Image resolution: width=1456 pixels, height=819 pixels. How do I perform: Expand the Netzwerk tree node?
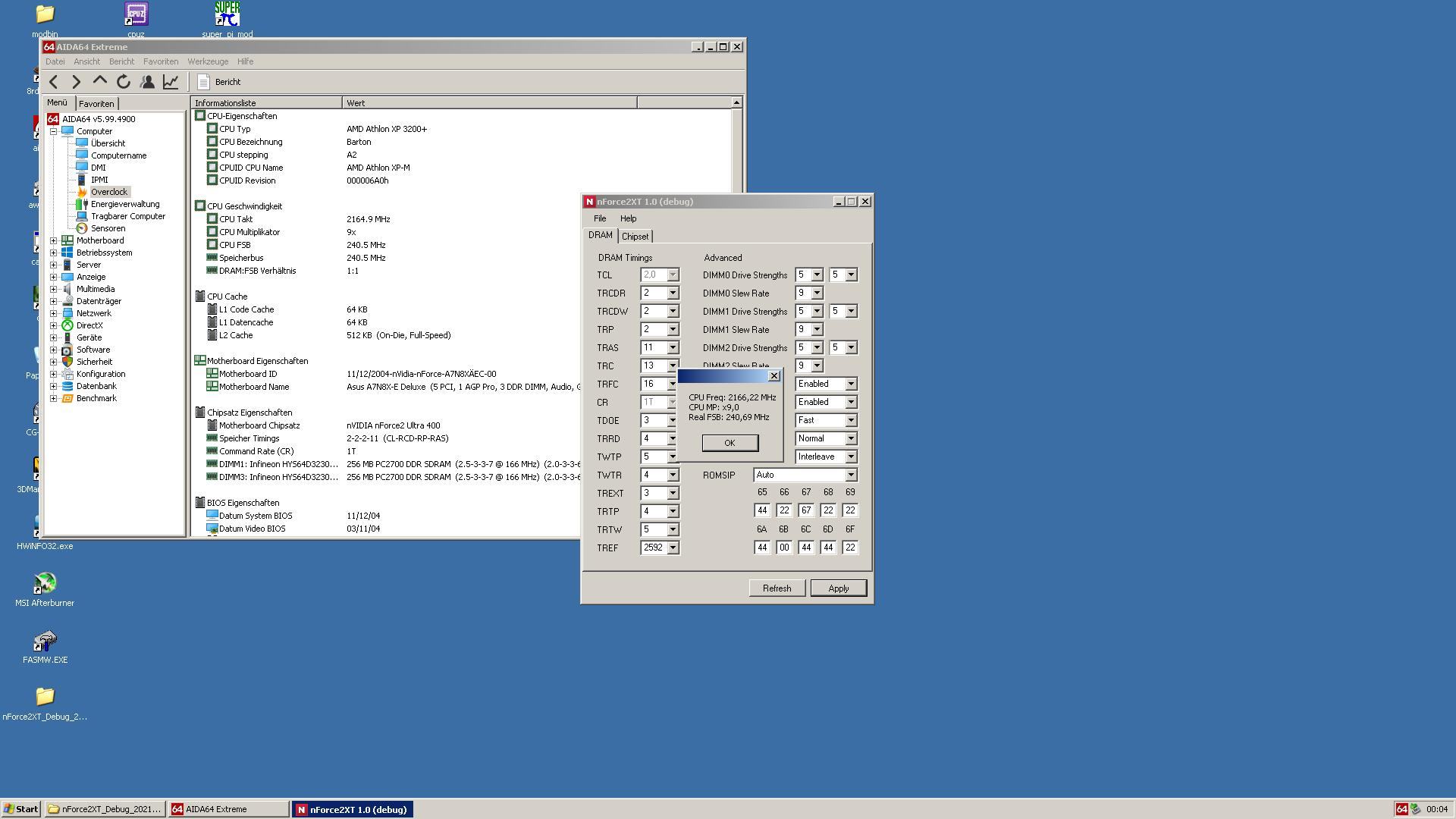click(x=54, y=313)
